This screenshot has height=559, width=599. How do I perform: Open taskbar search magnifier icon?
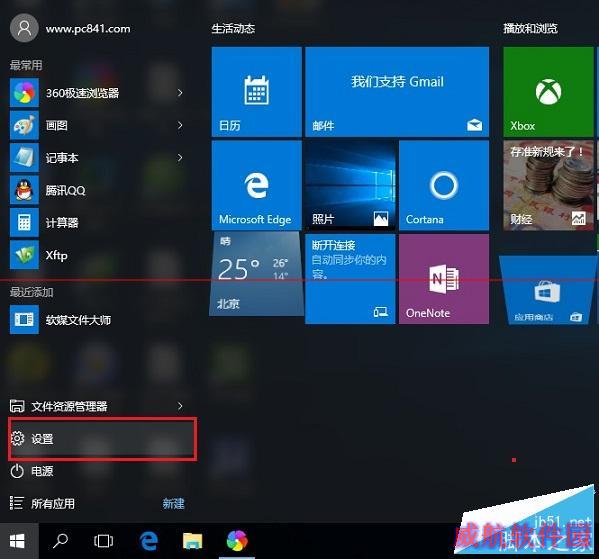click(60, 541)
